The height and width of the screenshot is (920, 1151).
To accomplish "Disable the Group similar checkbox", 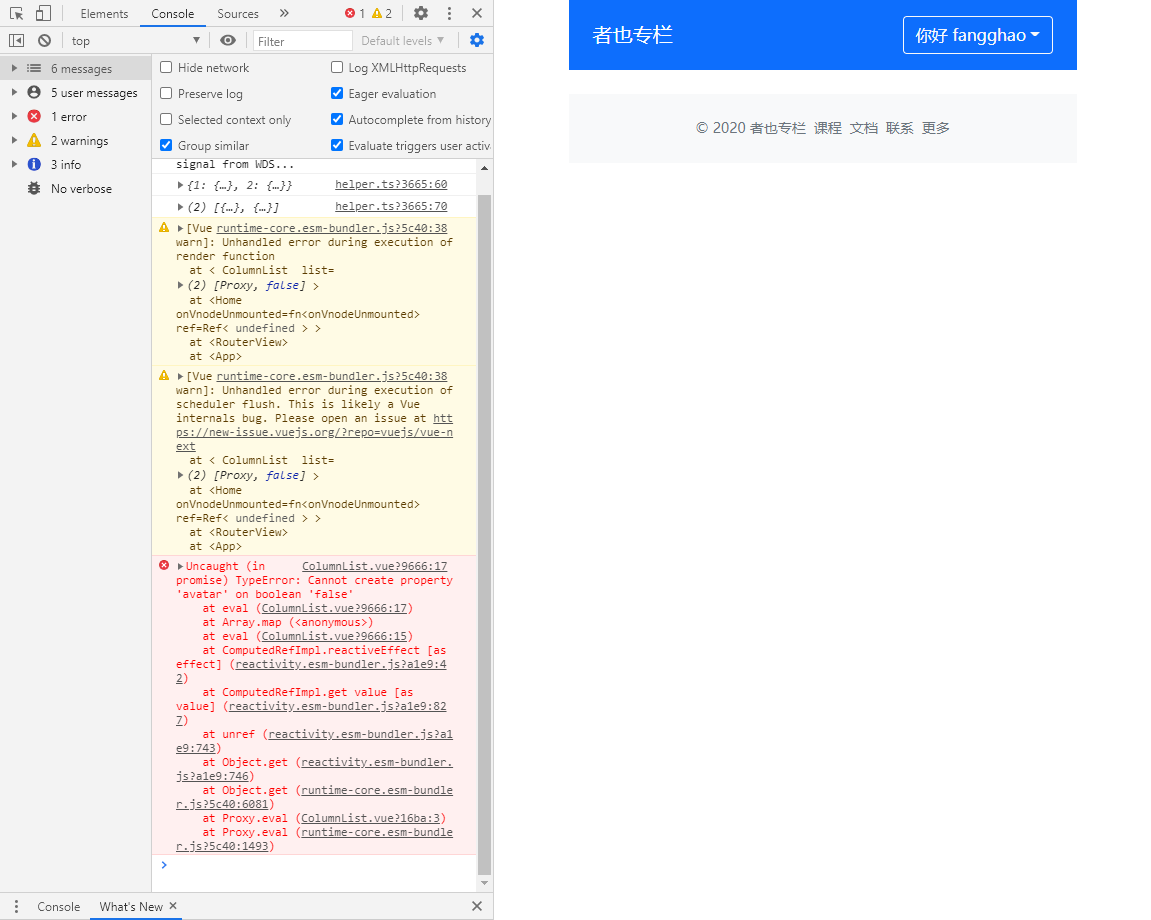I will 167,145.
